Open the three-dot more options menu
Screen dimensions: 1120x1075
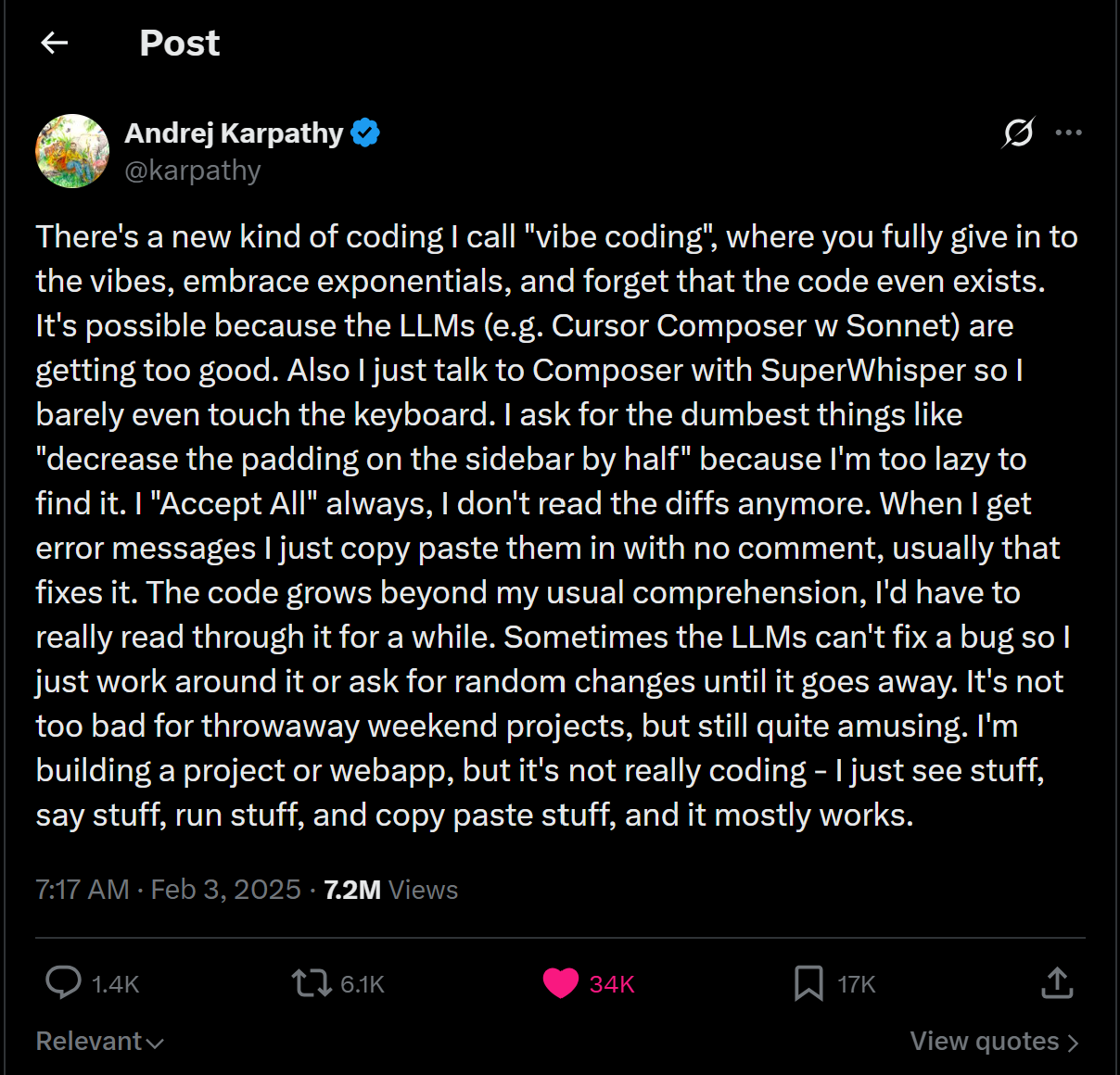click(1069, 133)
